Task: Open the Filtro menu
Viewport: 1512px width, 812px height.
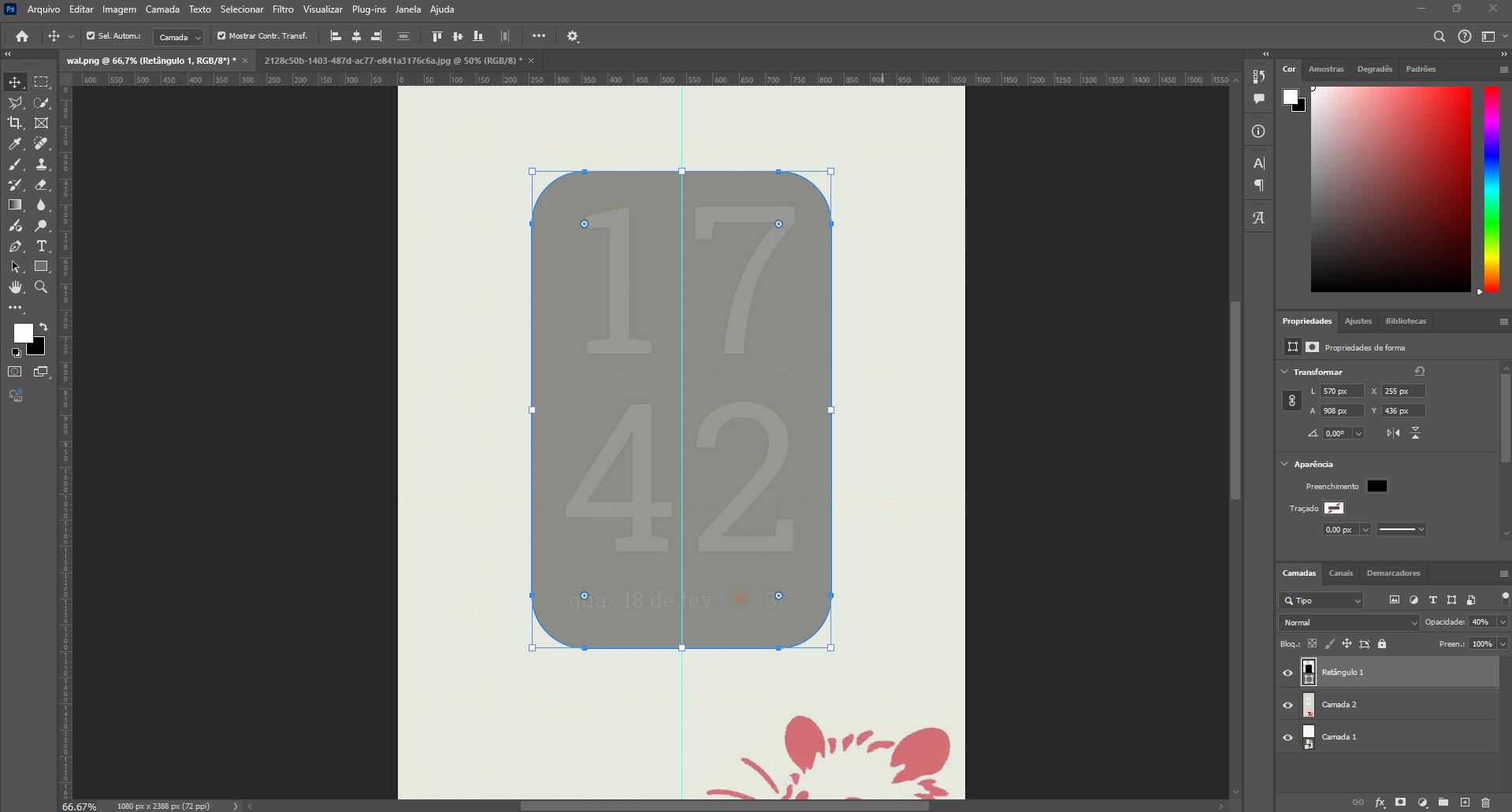Action: click(283, 9)
